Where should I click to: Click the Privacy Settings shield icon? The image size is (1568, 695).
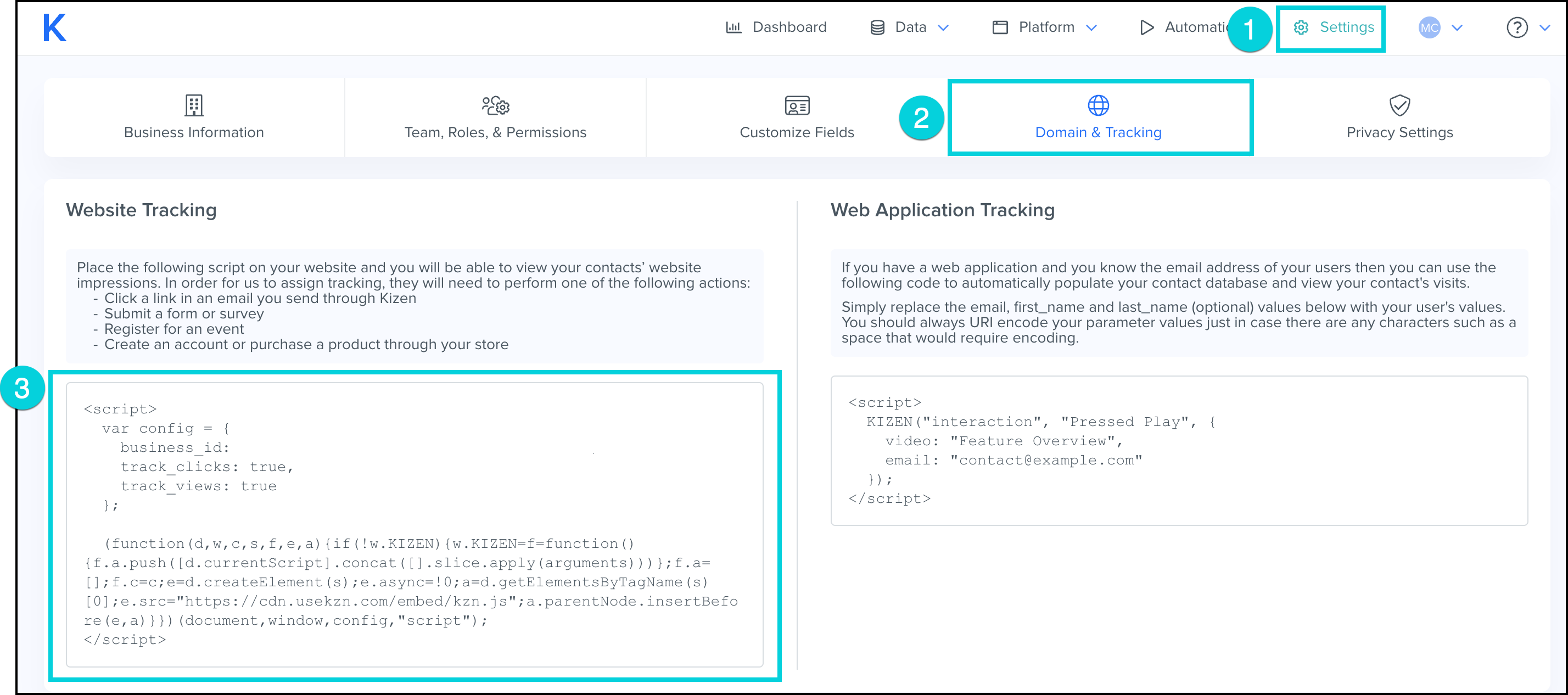point(1399,105)
